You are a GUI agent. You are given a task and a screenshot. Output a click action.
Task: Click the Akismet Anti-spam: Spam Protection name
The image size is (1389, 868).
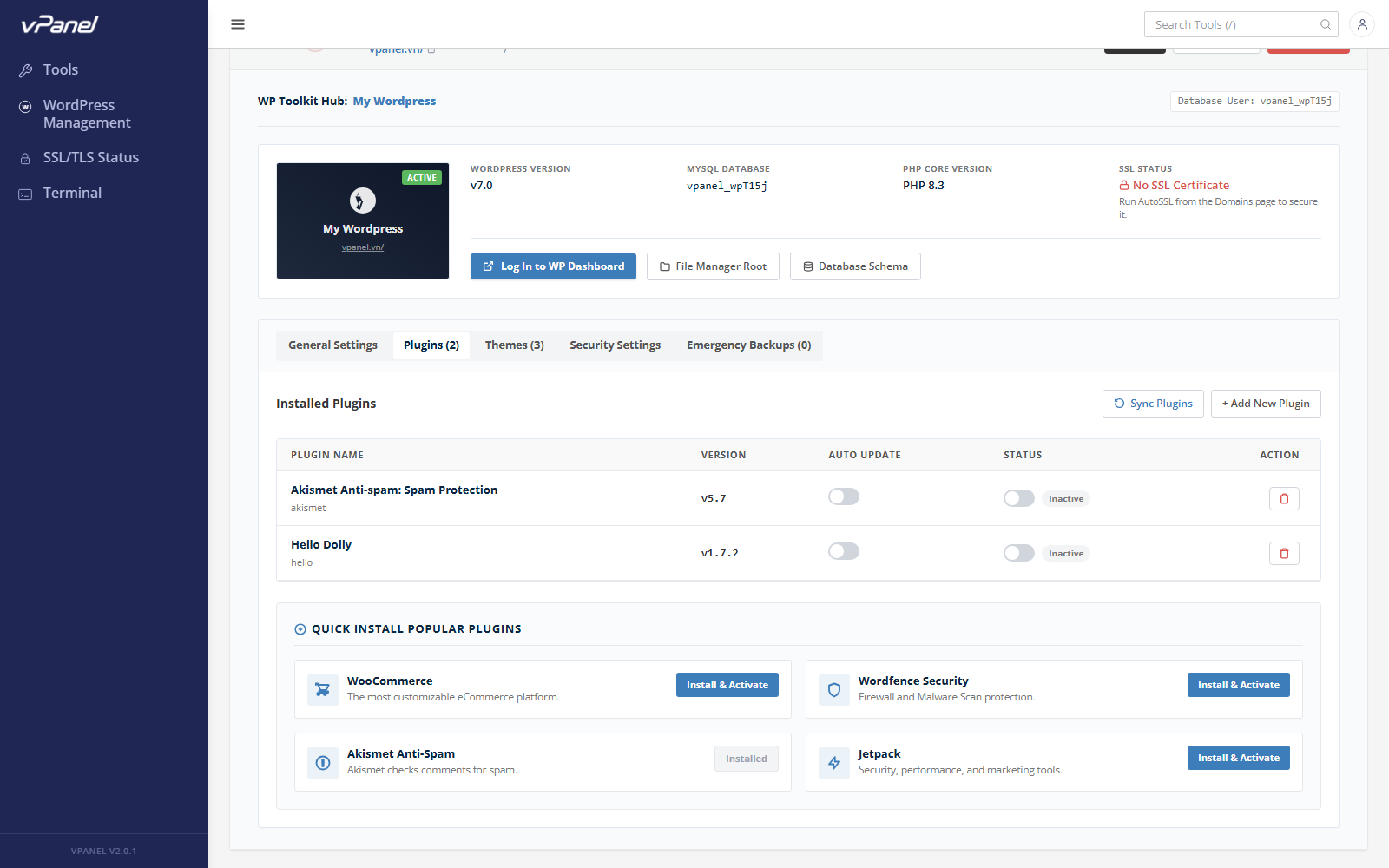(x=394, y=490)
